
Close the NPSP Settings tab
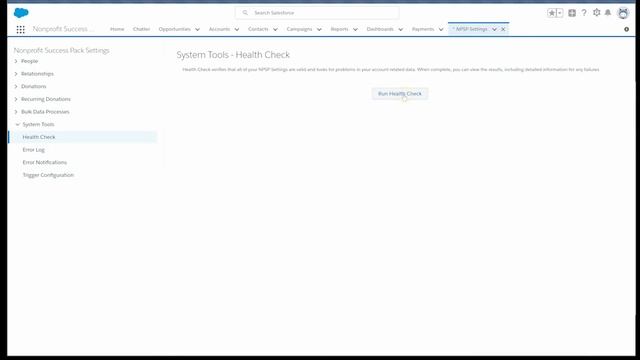pyautogui.click(x=503, y=29)
